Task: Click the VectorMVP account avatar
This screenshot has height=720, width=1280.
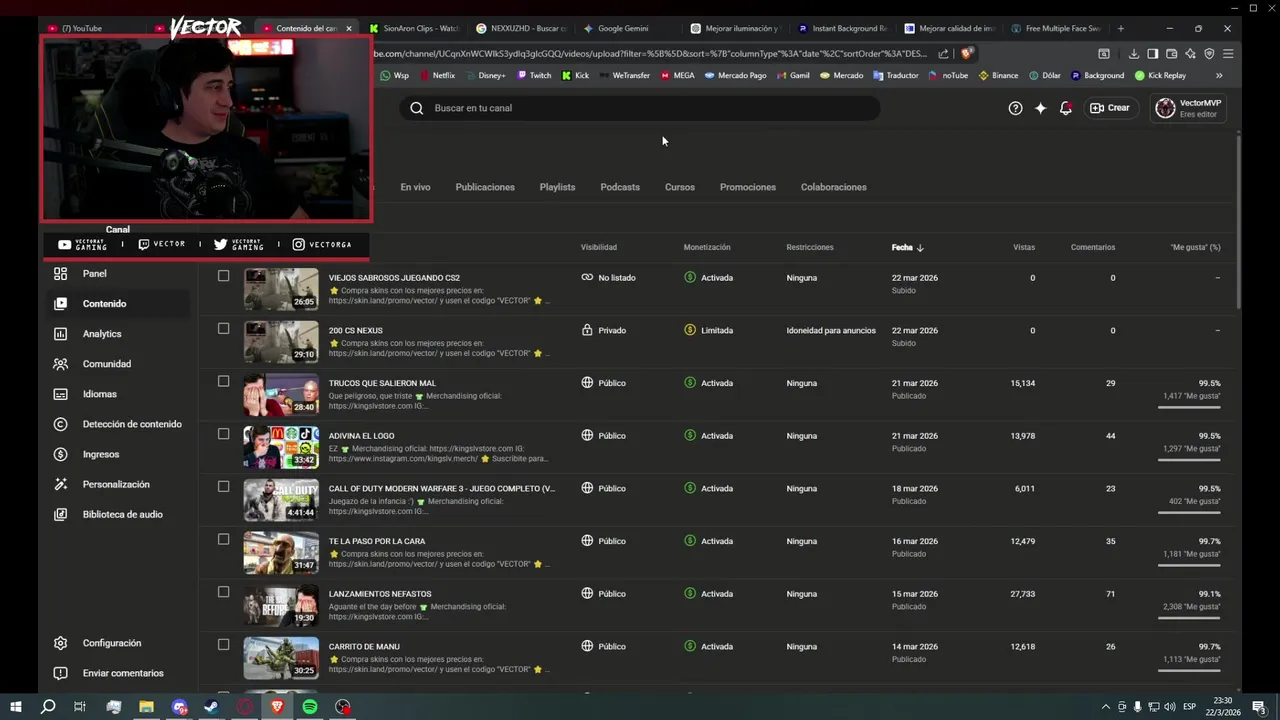Action: pos(1165,108)
